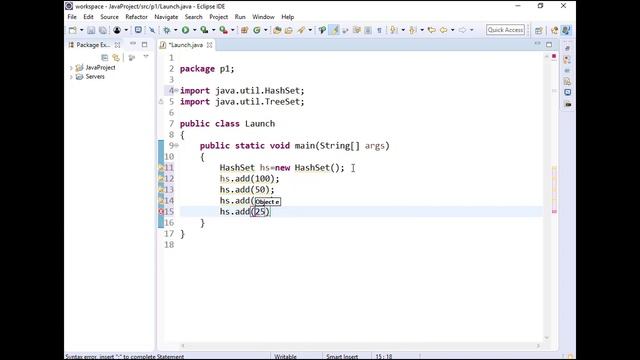640x360 pixels.
Task: Expand the JavaProject tree node
Action: [71, 68]
